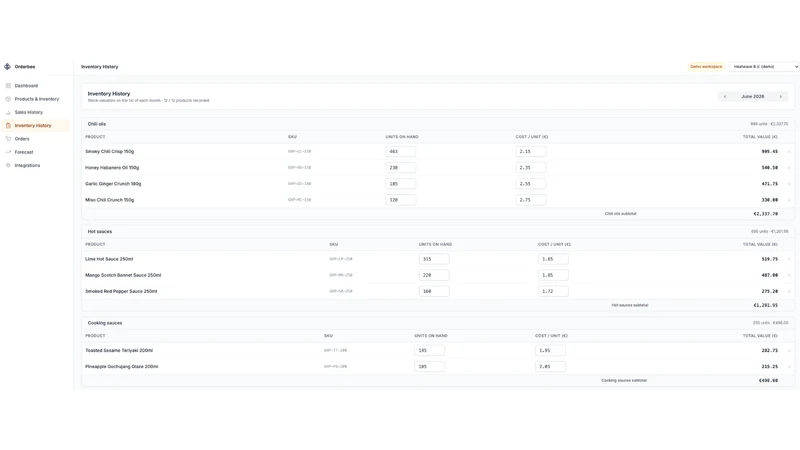Viewport: 800px width, 450px height.
Task: Click the Products & Inventory sidebar icon
Action: click(x=8, y=99)
